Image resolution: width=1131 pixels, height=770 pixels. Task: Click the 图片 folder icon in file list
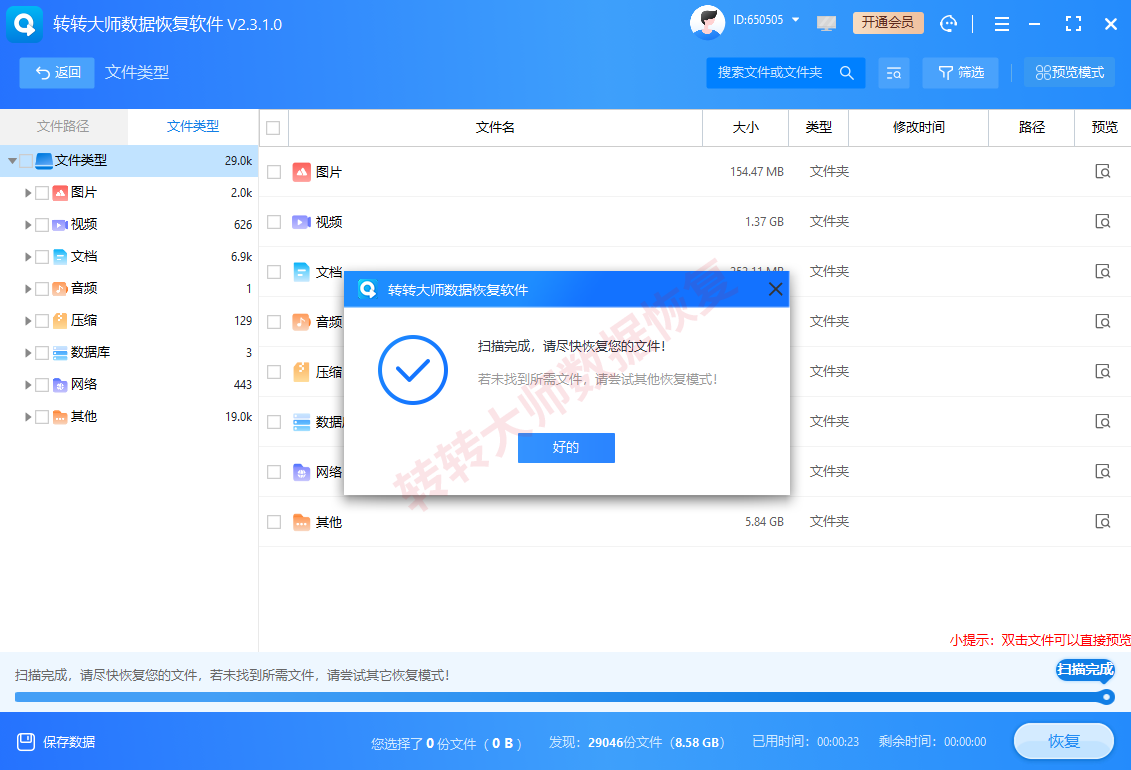(302, 172)
